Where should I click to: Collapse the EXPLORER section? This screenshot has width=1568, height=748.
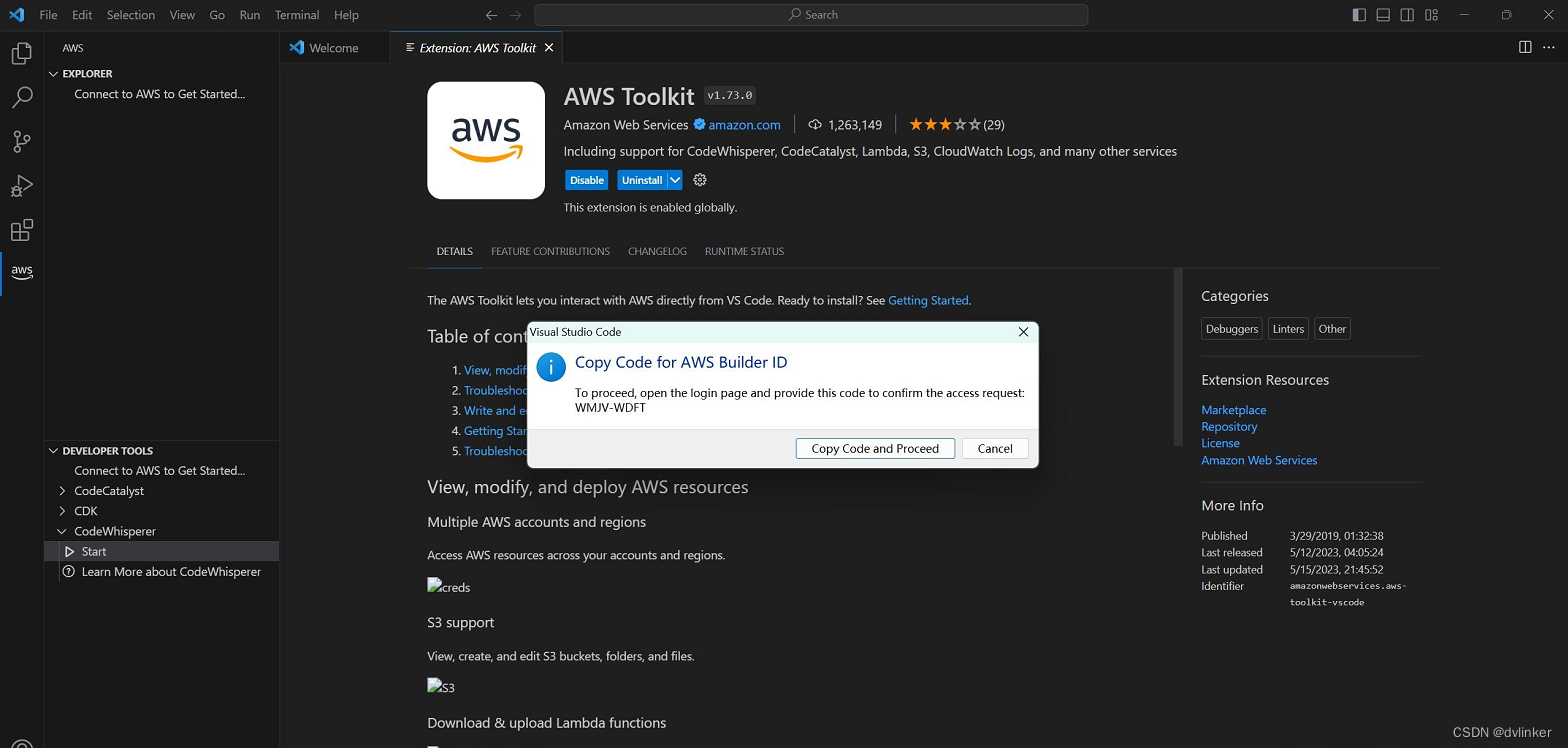54,74
